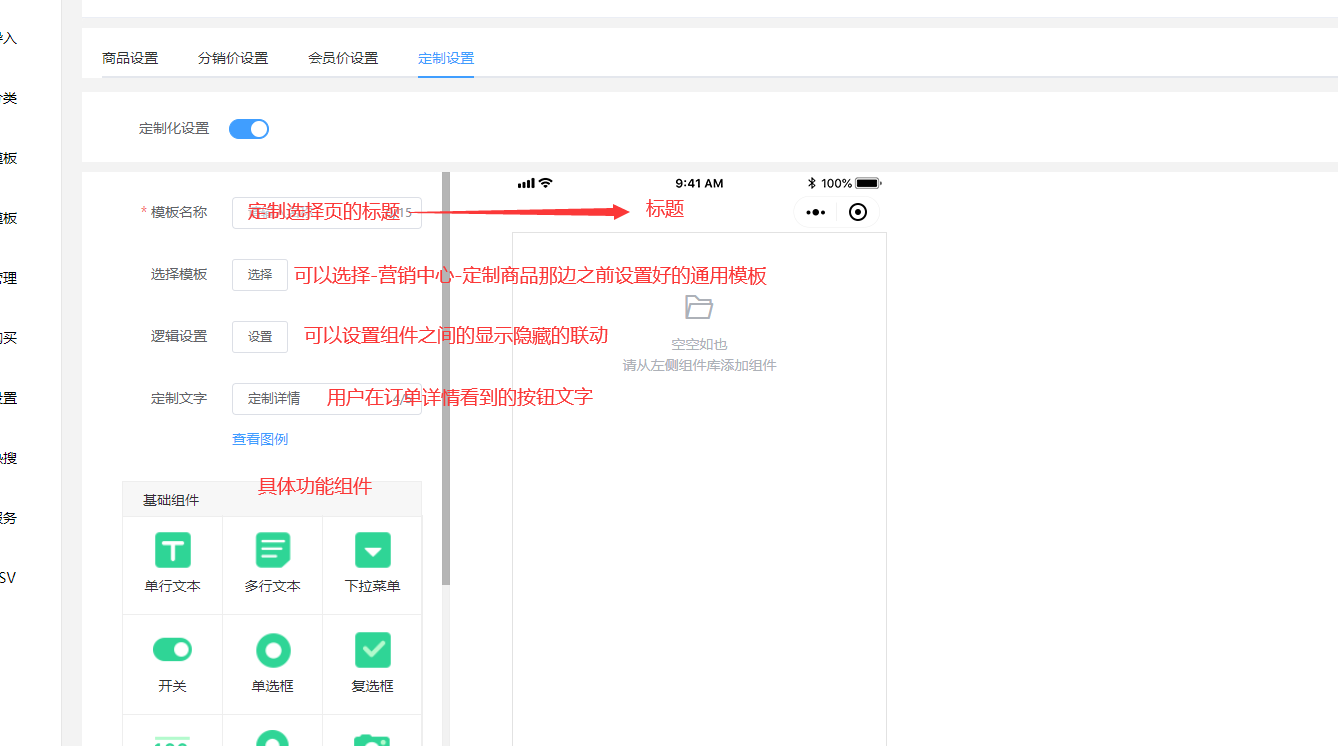Open the 查看图例 link
Screen dimensions: 1338x746
pyautogui.click(x=260, y=439)
